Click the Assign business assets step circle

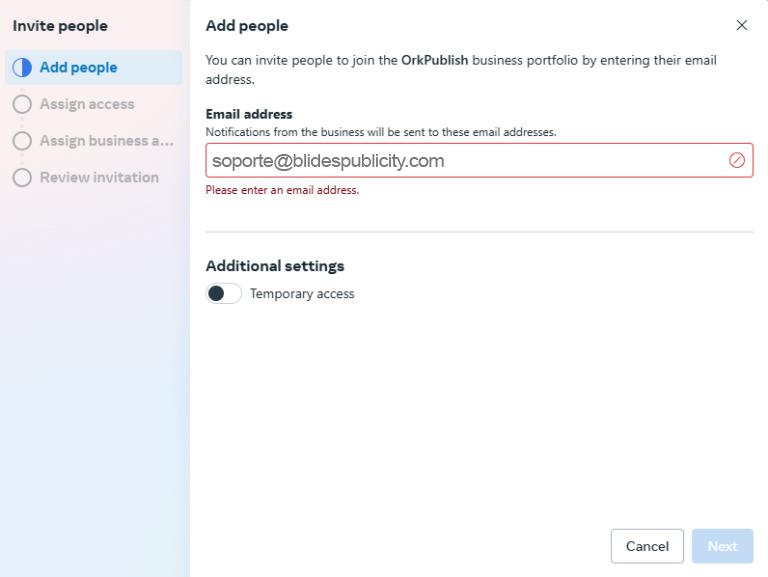[x=22, y=141]
